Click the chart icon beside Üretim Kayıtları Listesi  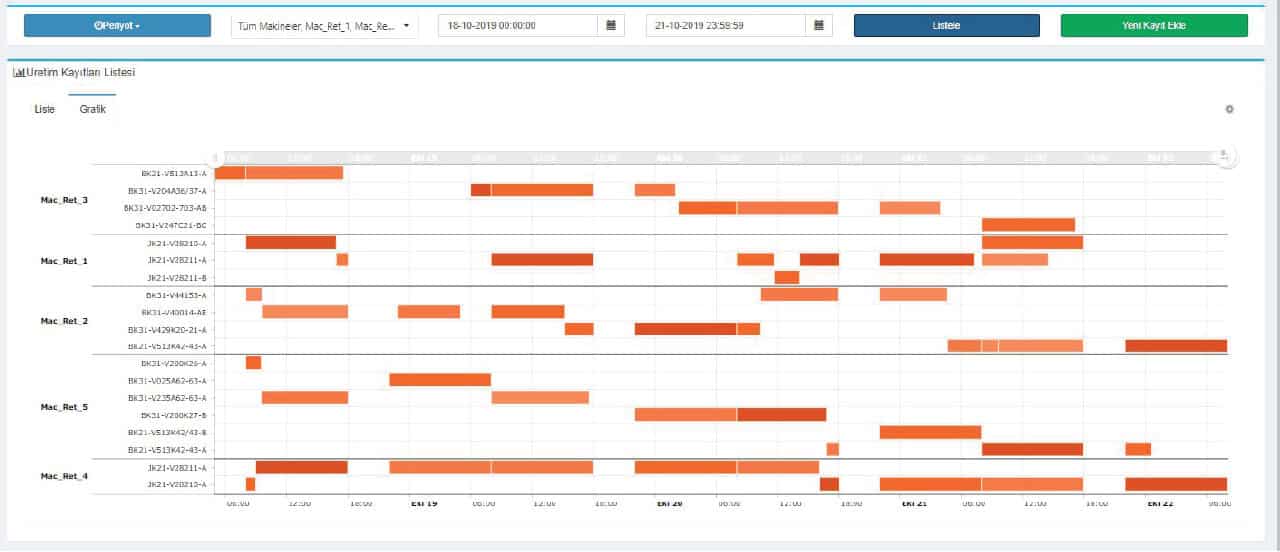tap(18, 73)
